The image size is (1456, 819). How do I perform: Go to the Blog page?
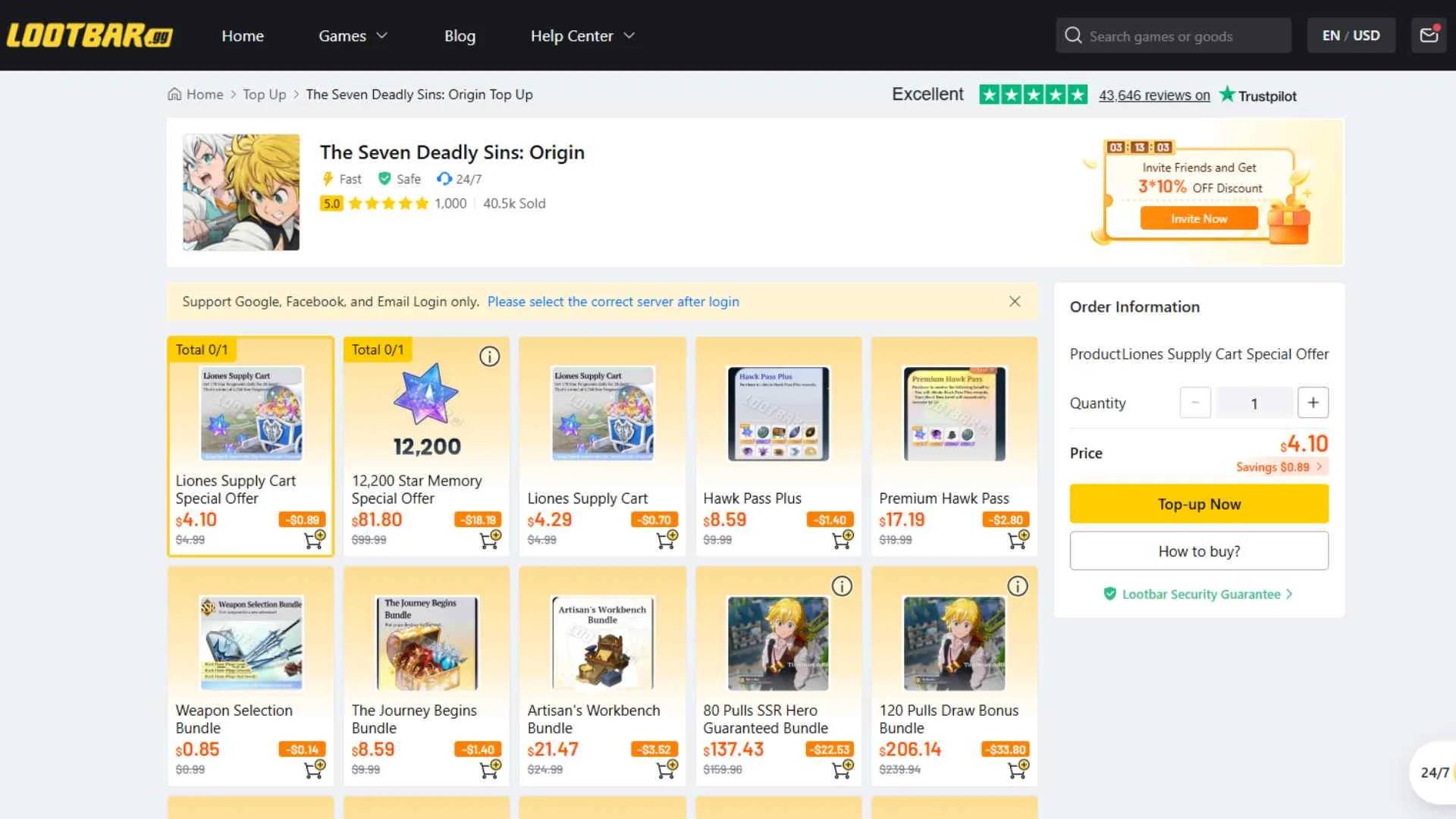[x=460, y=36]
